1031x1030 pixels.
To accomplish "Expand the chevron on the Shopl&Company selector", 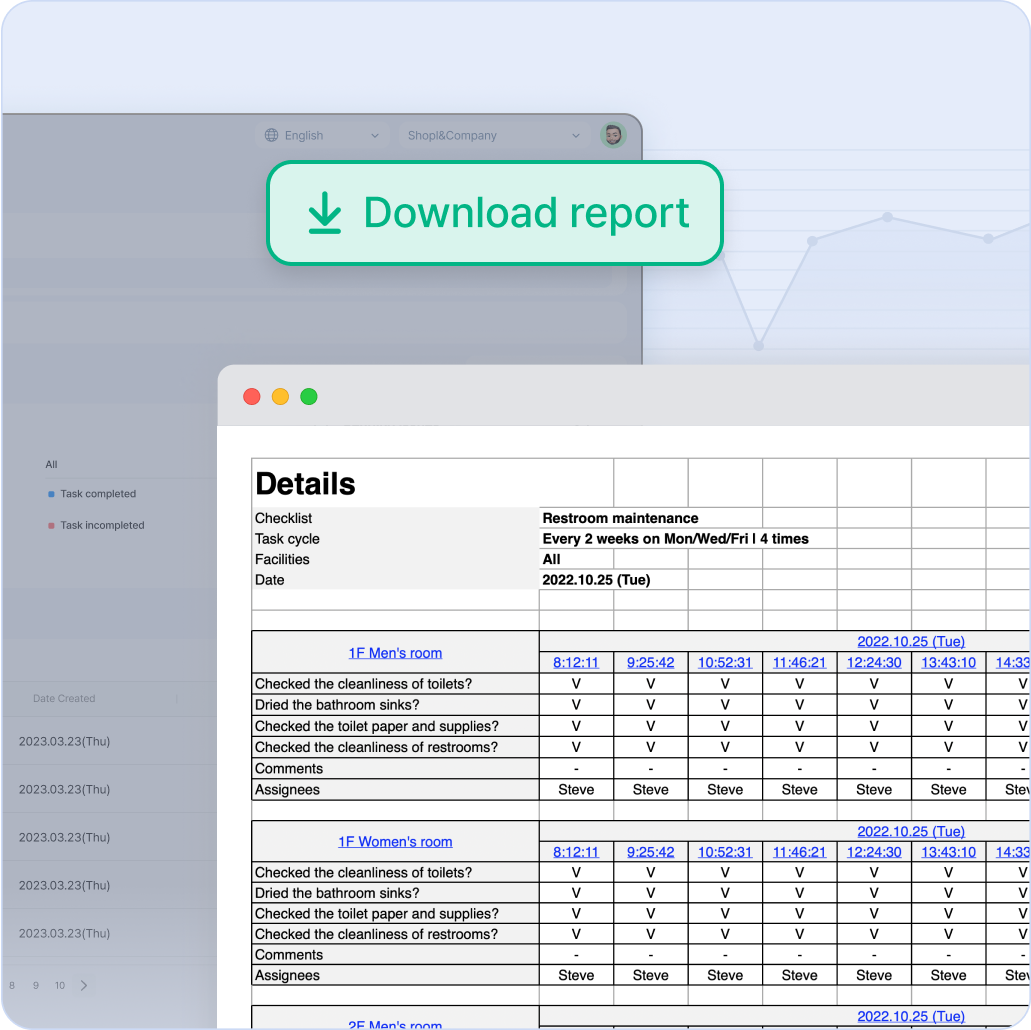I will 576,135.
